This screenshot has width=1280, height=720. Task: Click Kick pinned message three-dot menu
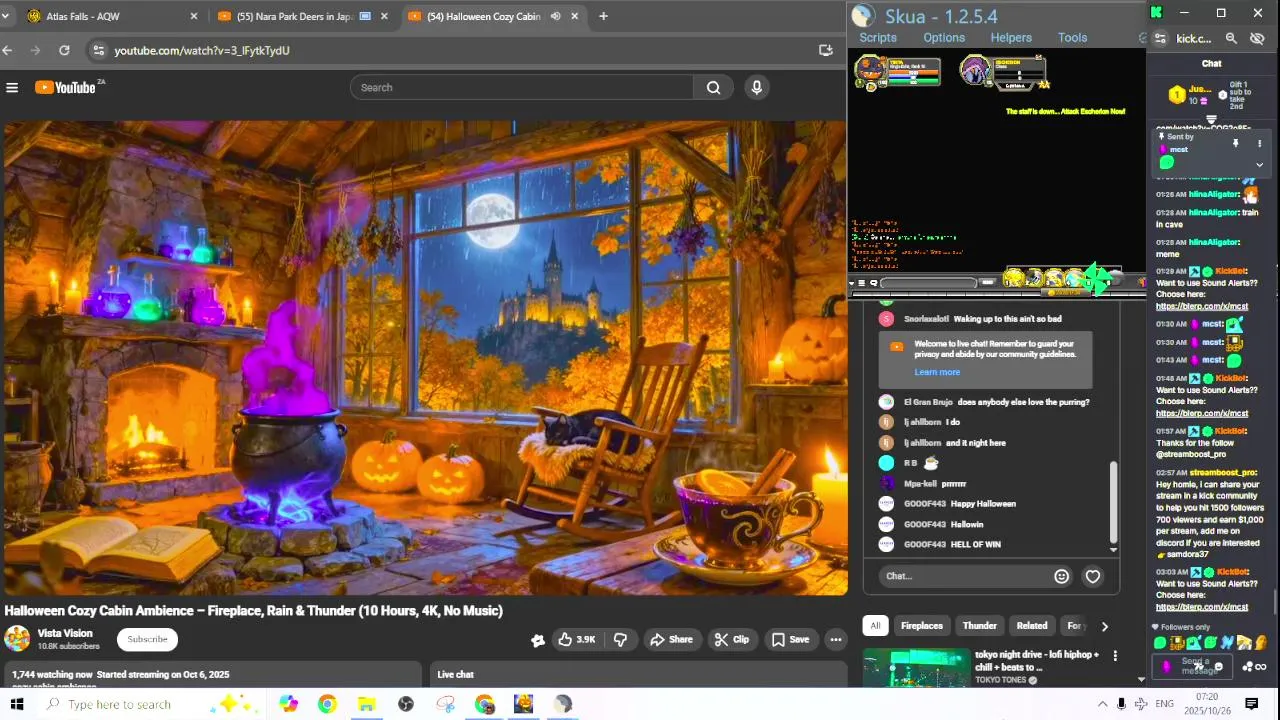pos(1259,143)
